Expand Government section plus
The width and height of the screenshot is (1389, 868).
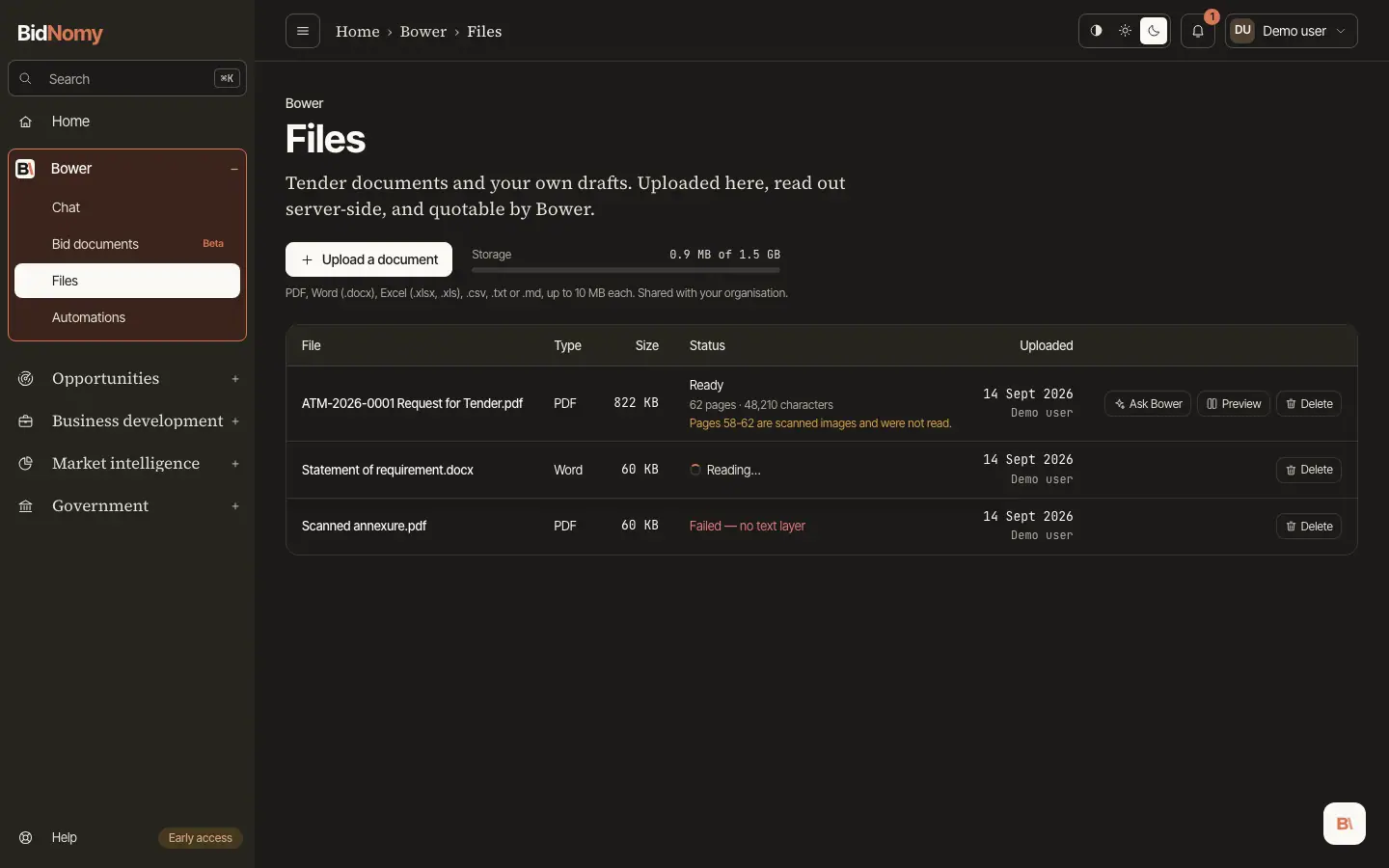coord(235,506)
